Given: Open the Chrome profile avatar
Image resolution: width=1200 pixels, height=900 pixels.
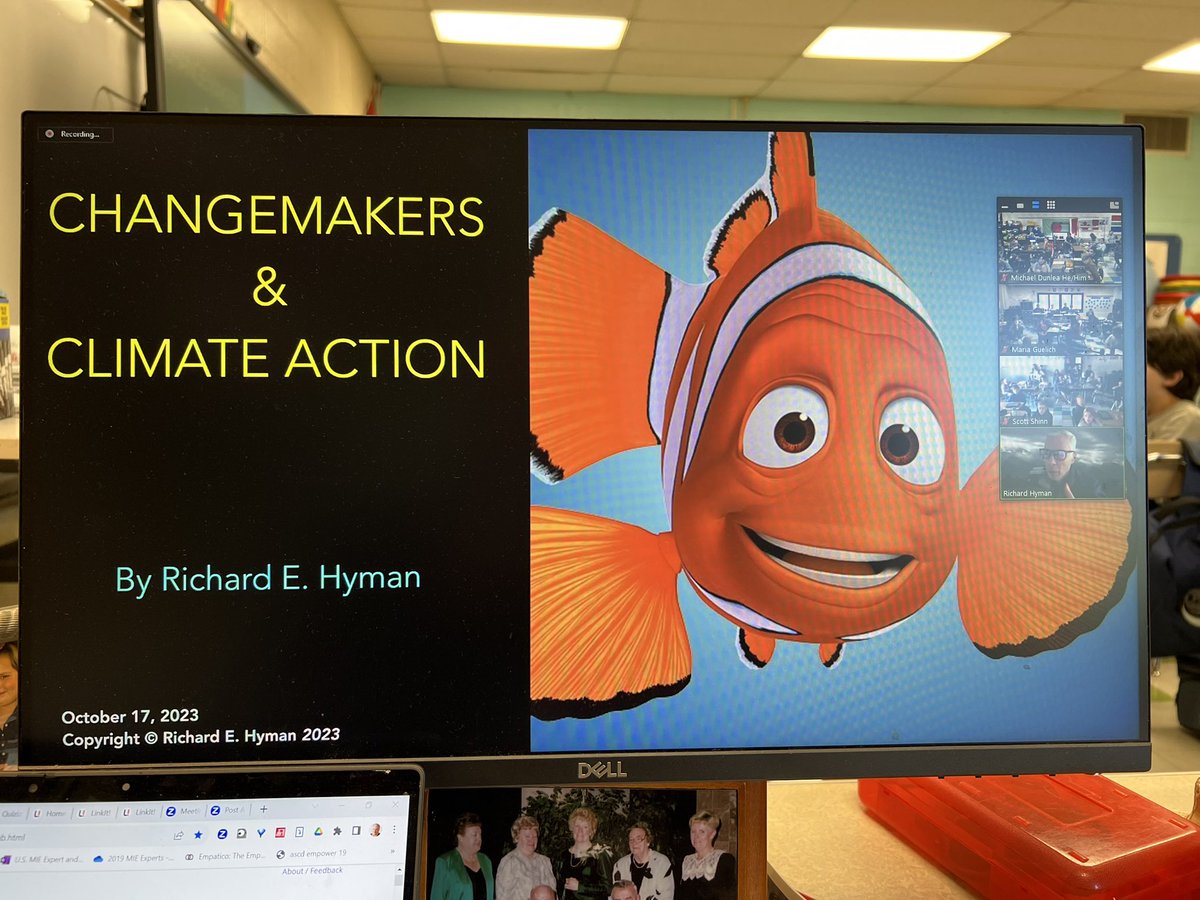Looking at the screenshot, I should (375, 830).
